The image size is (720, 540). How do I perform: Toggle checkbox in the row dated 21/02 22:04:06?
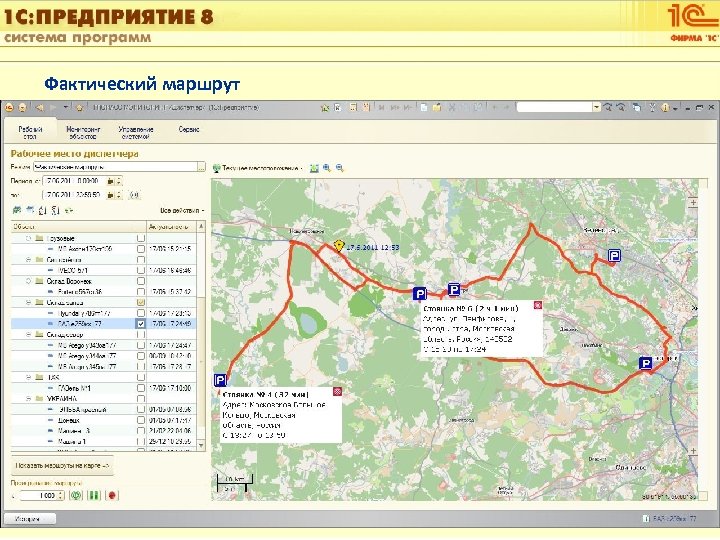[x=141, y=431]
